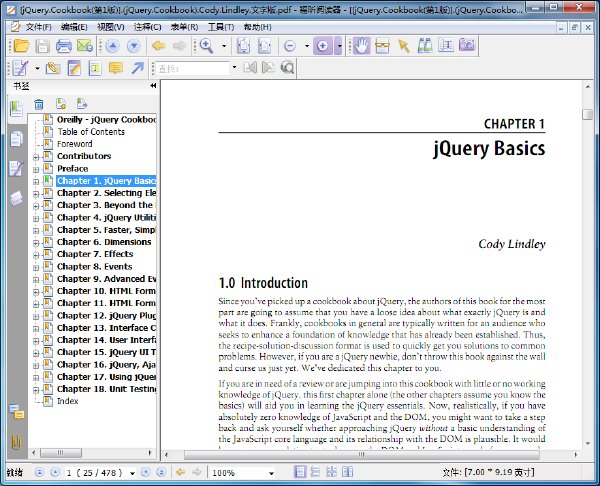Open the zoom tool dropdown arrow
Screen dimensions: 600x486
224,46
